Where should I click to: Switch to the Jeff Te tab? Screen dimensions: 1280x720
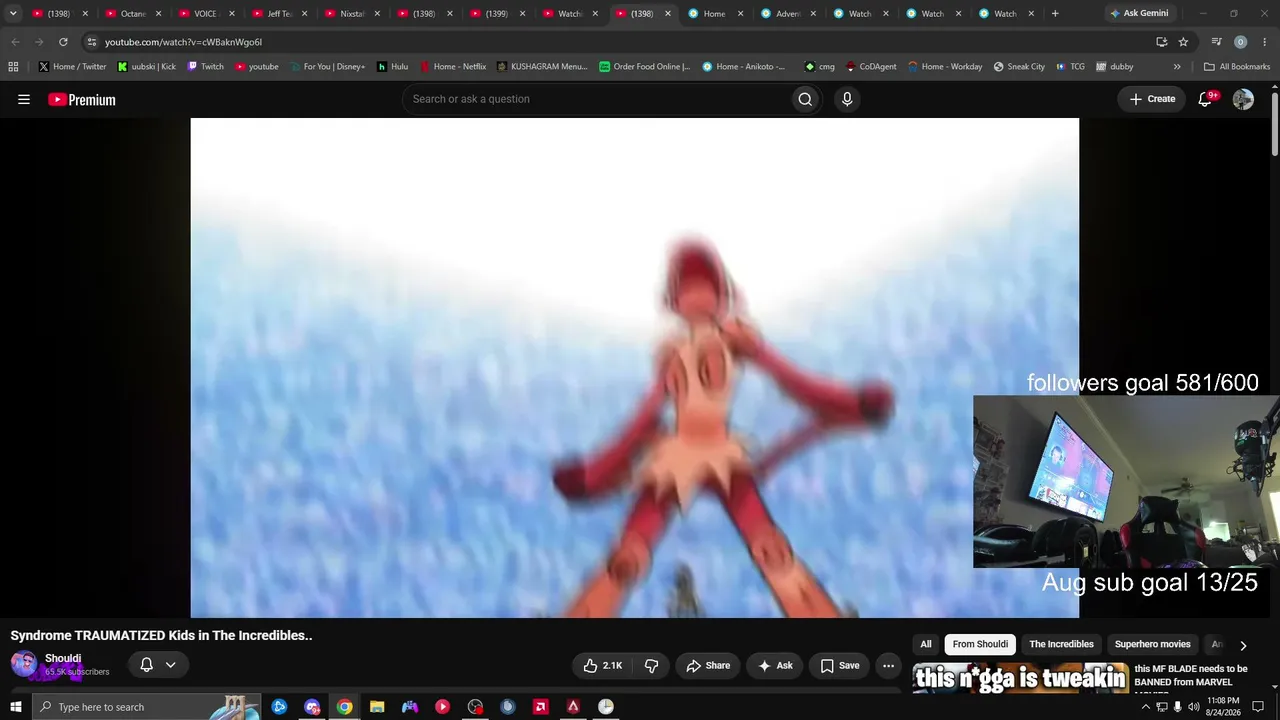tap(278, 14)
